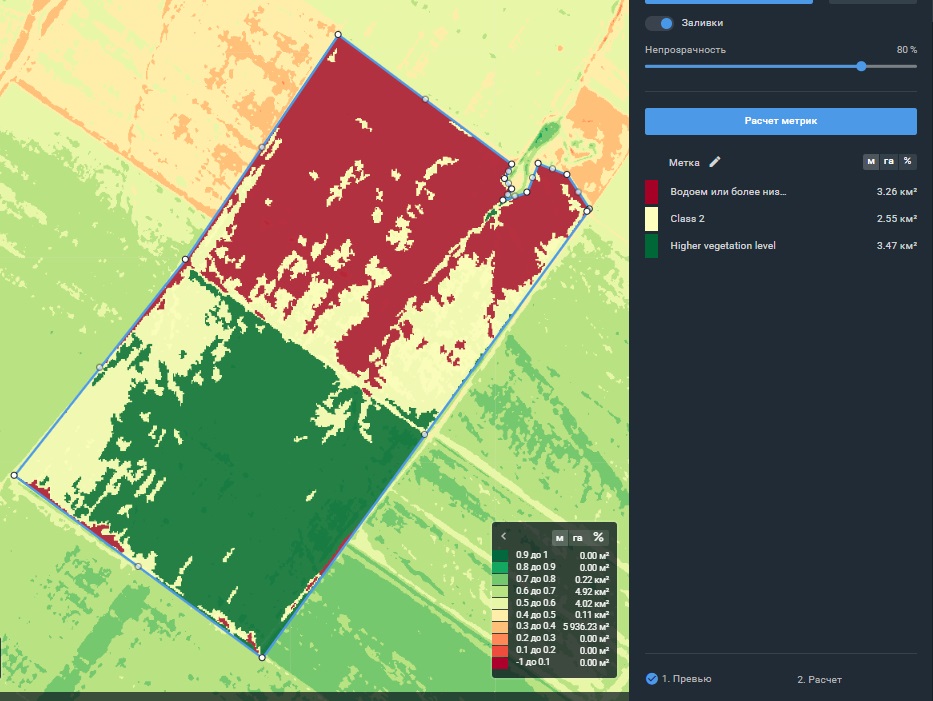933x701 pixels.
Task: Select the м unit in the legend
Action: point(559,538)
